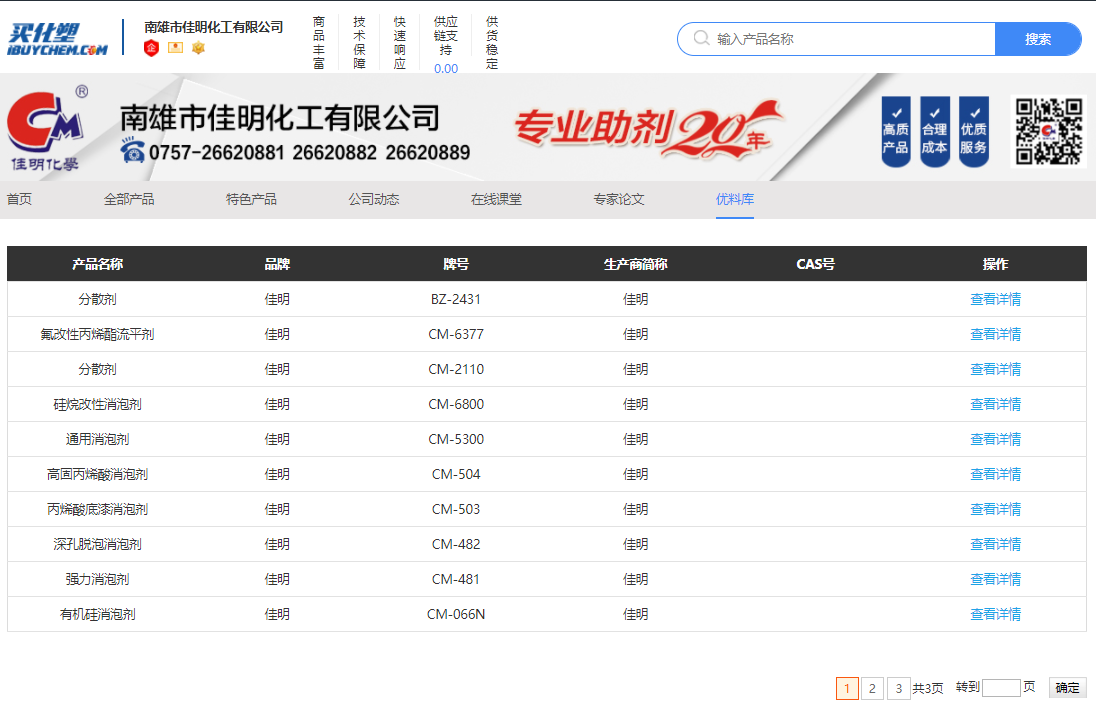Viewport: 1096px width, 712px height.
Task: Click the 快速响应 rating label
Action: [x=400, y=43]
